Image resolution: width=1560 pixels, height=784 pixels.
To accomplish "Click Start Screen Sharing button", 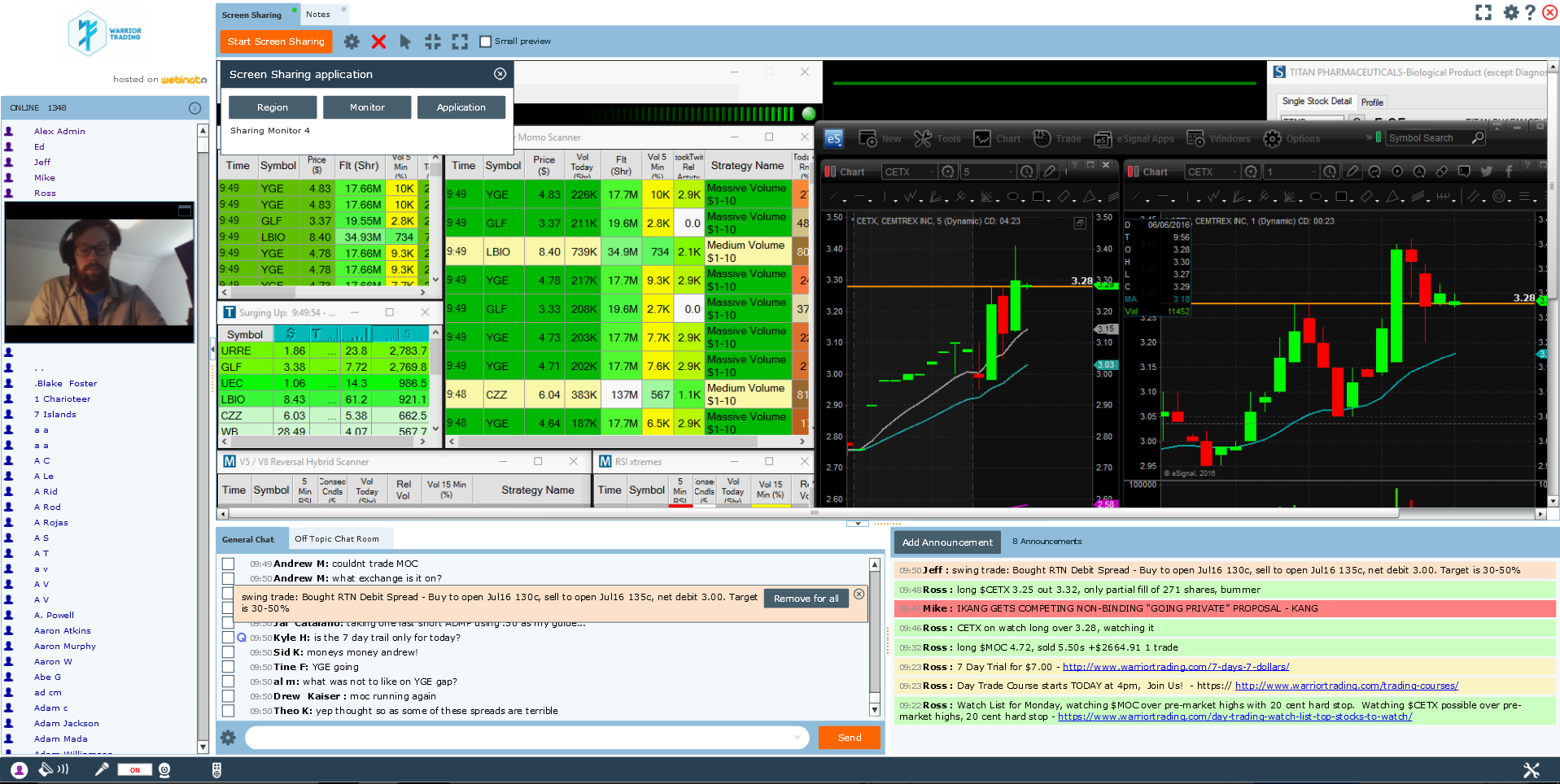I will click(276, 41).
